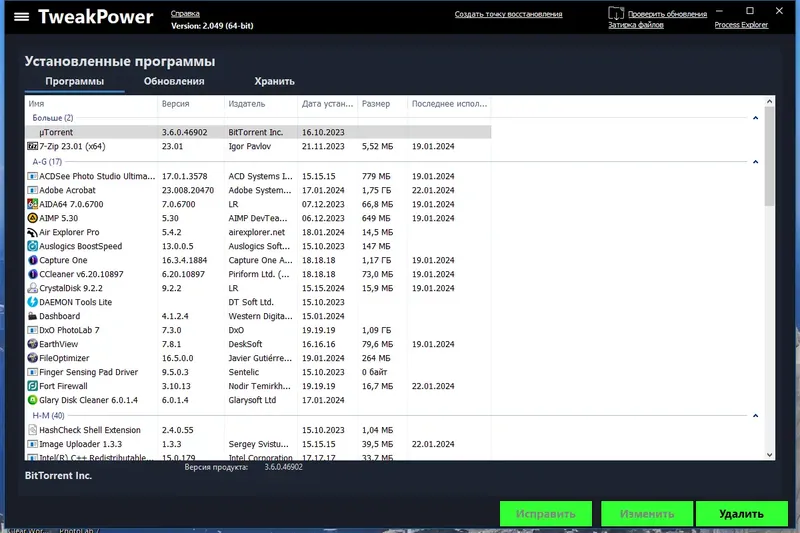Click the Capture One icon
800x533 pixels.
pos(32,260)
